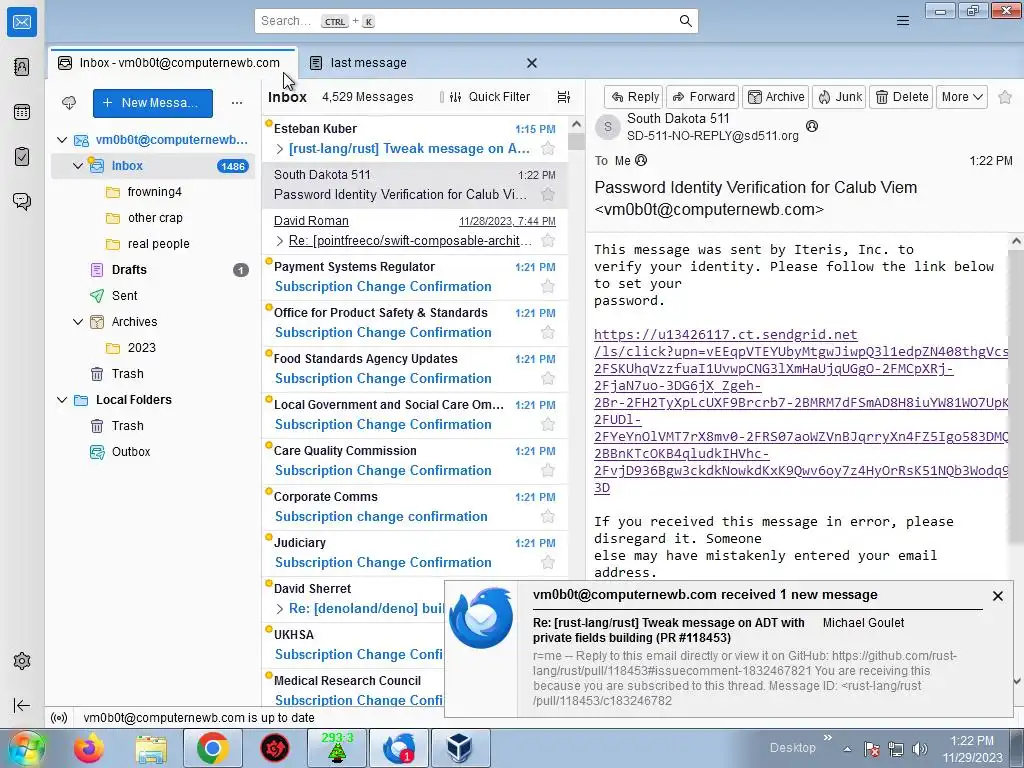Collapse the Inbox folder subtree
Screen dimensions: 1024x768
coord(78,166)
